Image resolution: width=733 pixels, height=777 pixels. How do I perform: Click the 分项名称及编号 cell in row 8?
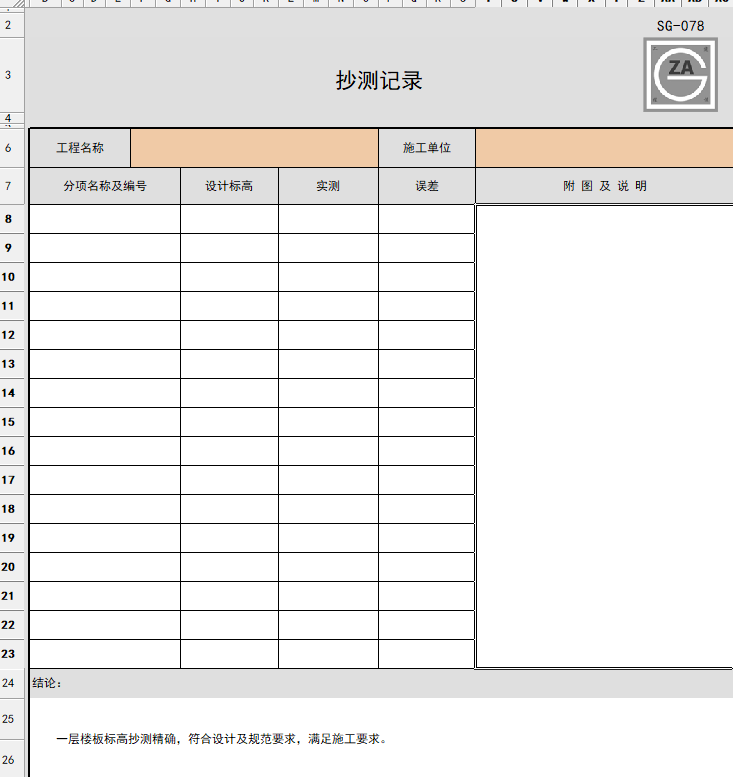[x=105, y=219]
